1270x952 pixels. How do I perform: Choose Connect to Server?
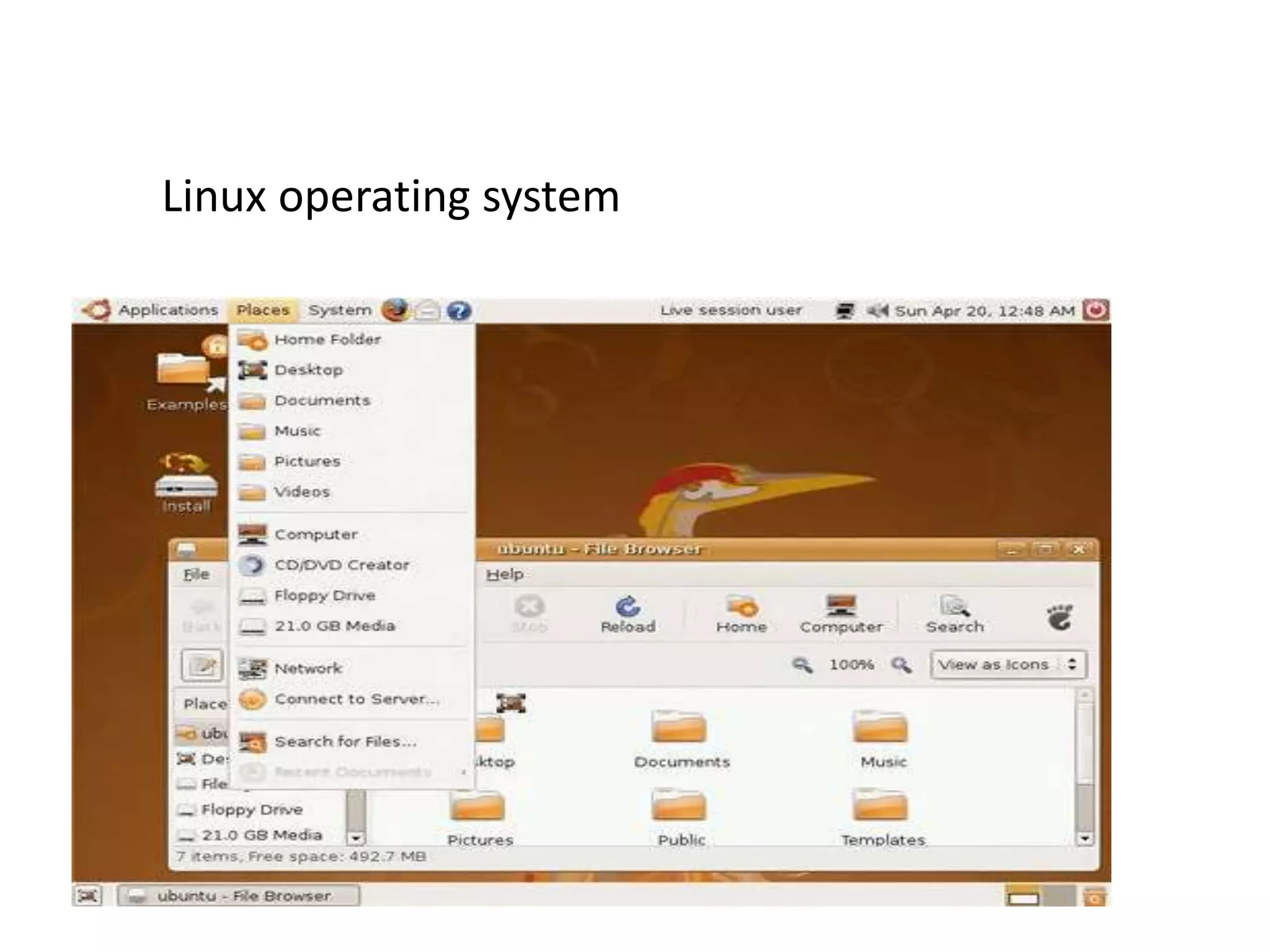352,699
